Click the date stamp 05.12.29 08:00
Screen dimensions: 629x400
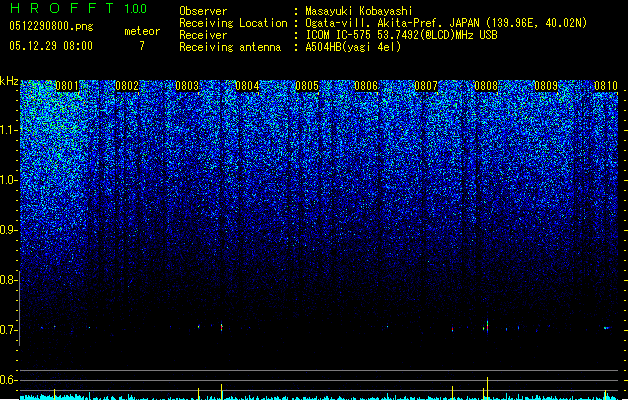(x=51, y=46)
